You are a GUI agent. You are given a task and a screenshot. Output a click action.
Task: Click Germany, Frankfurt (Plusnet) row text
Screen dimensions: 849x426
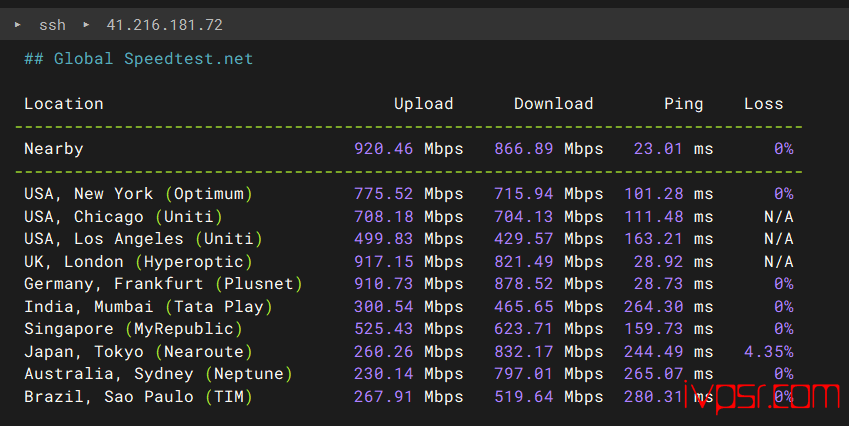click(163, 285)
